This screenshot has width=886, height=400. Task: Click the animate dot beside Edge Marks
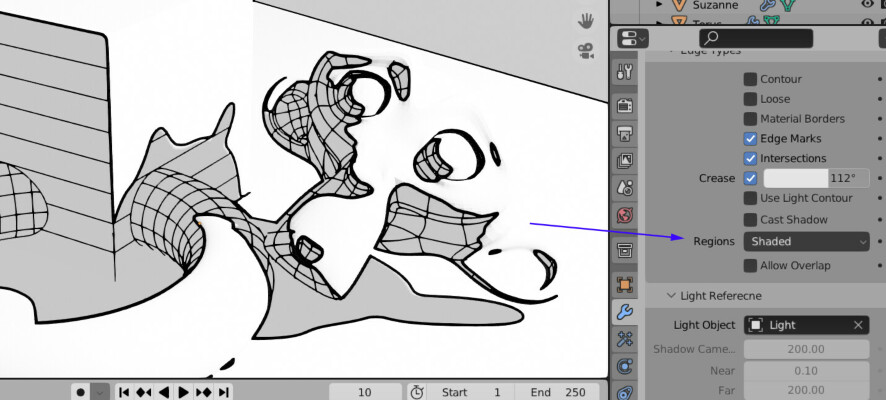[880, 138]
